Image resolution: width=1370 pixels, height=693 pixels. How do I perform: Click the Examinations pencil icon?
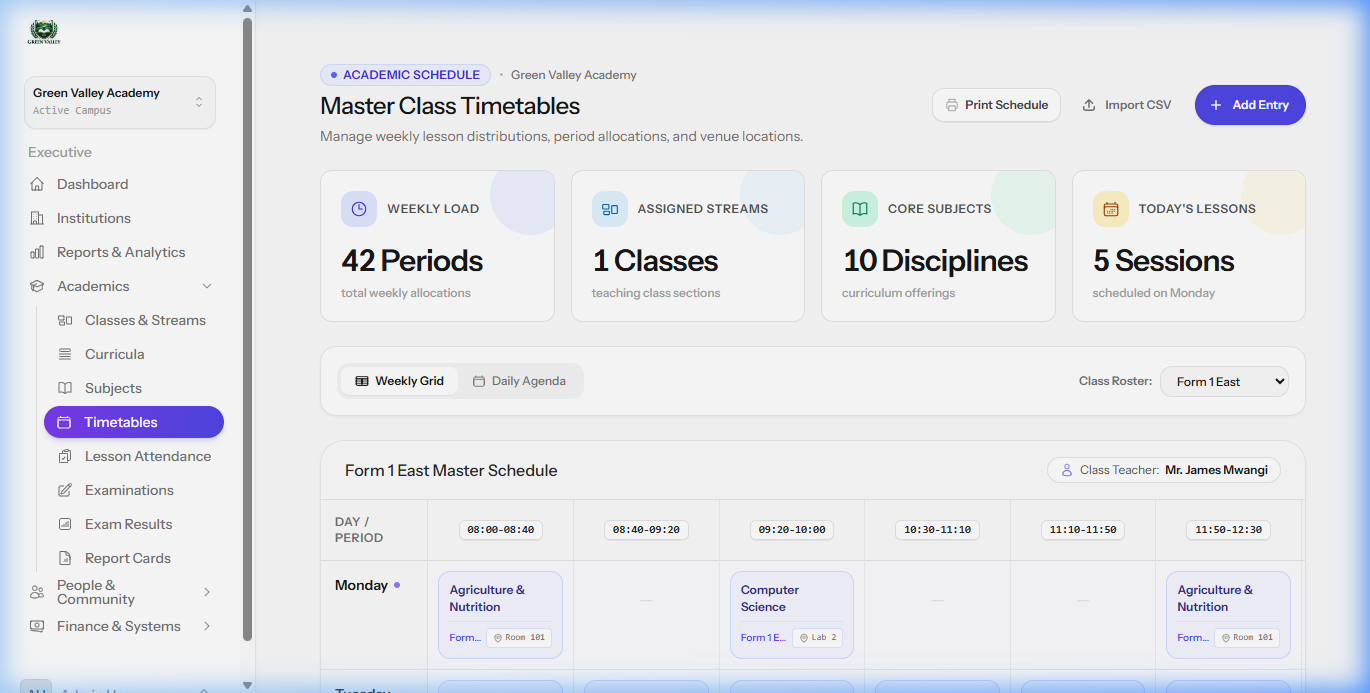pos(65,490)
